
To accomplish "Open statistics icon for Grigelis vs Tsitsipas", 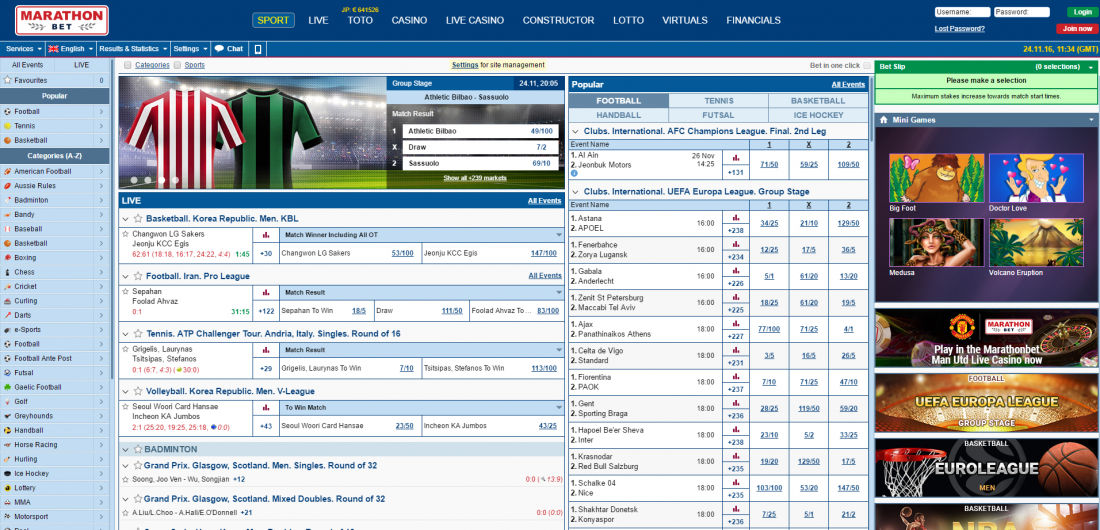I will coord(266,350).
